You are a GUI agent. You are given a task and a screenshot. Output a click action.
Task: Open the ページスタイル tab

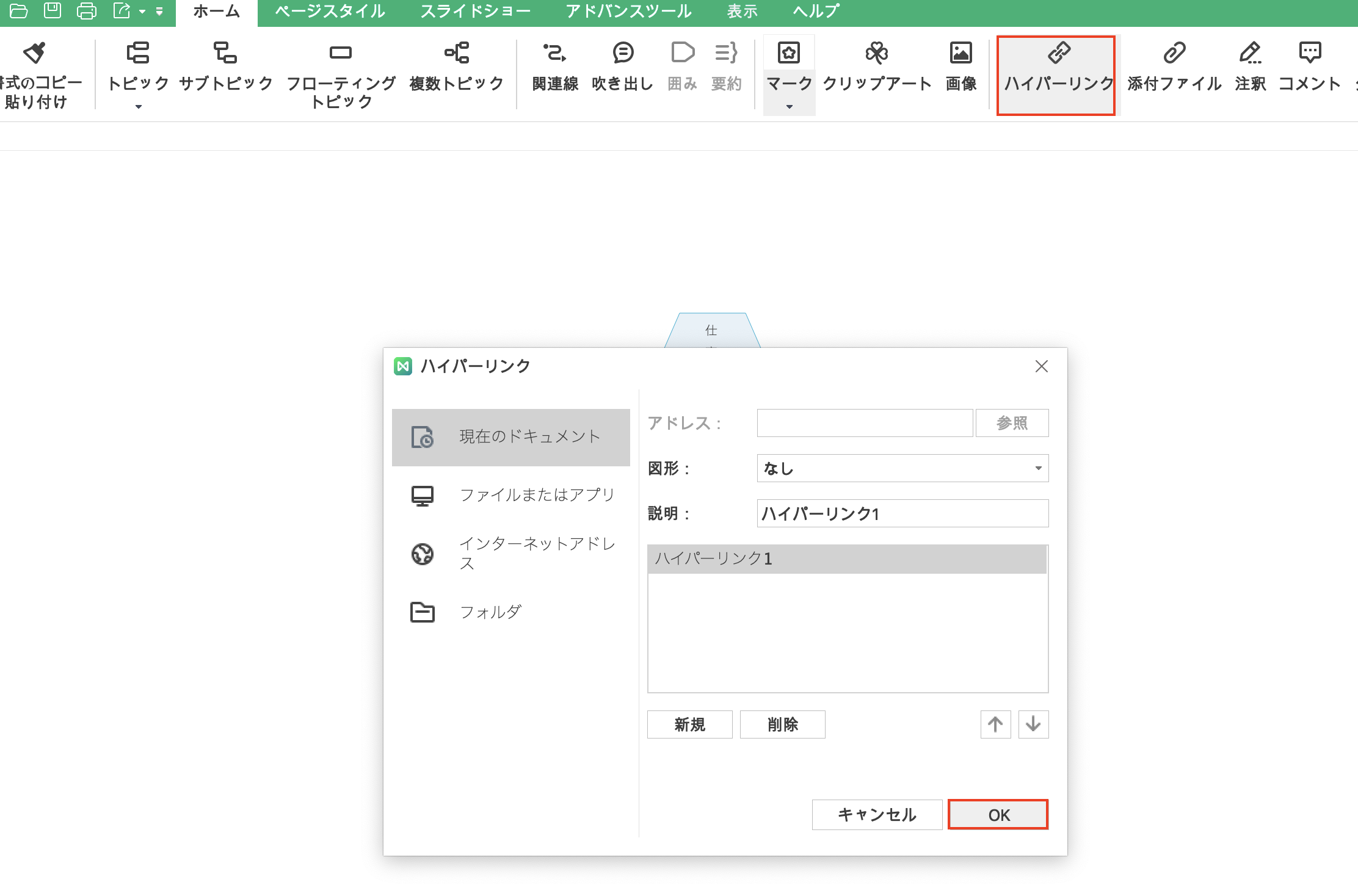click(x=330, y=12)
